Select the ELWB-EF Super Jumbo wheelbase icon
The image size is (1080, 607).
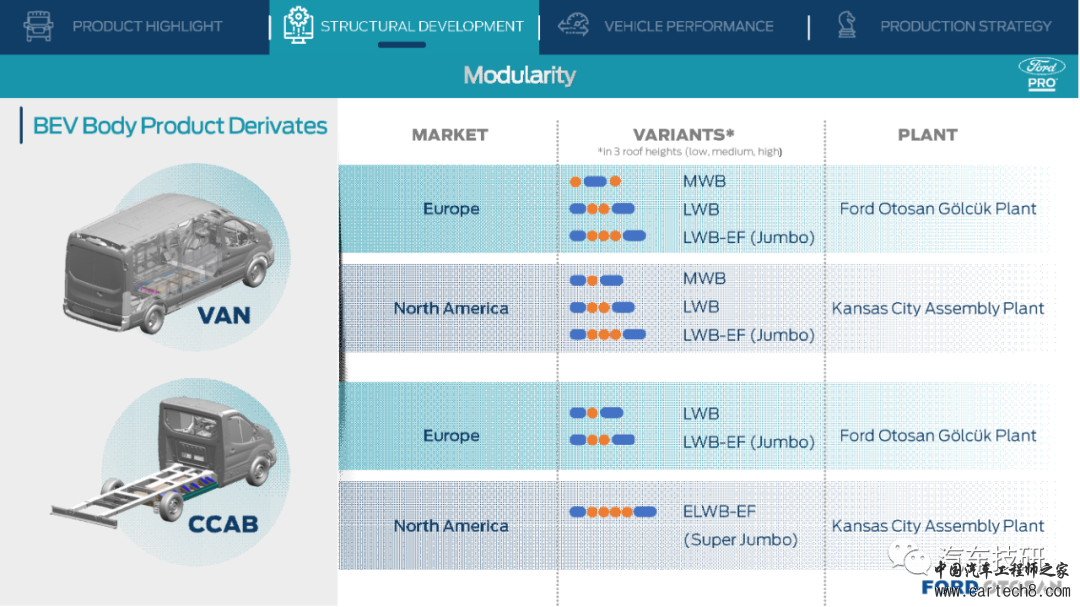pos(612,512)
